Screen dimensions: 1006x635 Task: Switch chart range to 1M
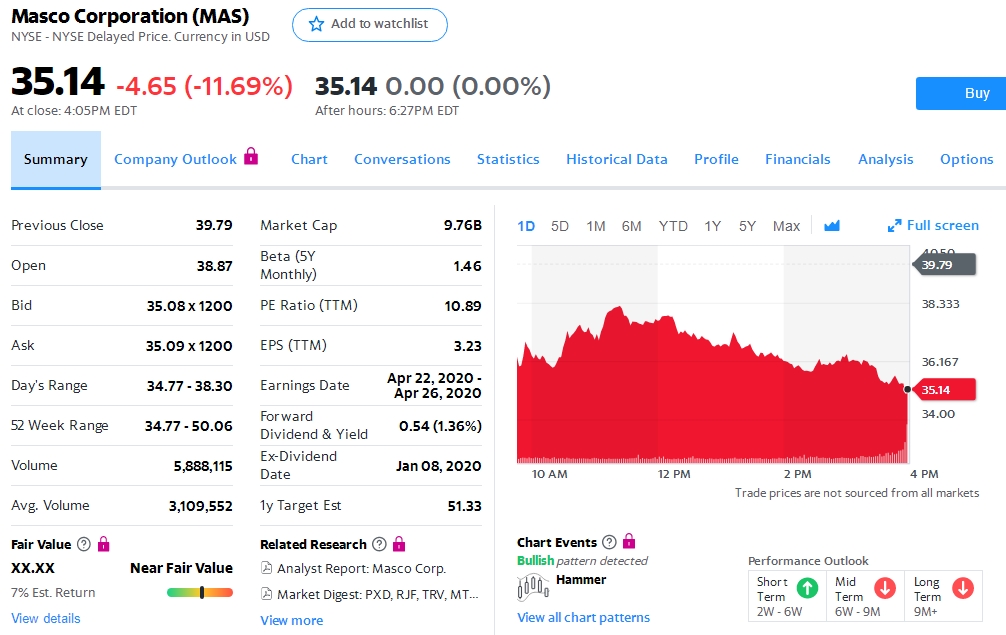pyautogui.click(x=596, y=226)
